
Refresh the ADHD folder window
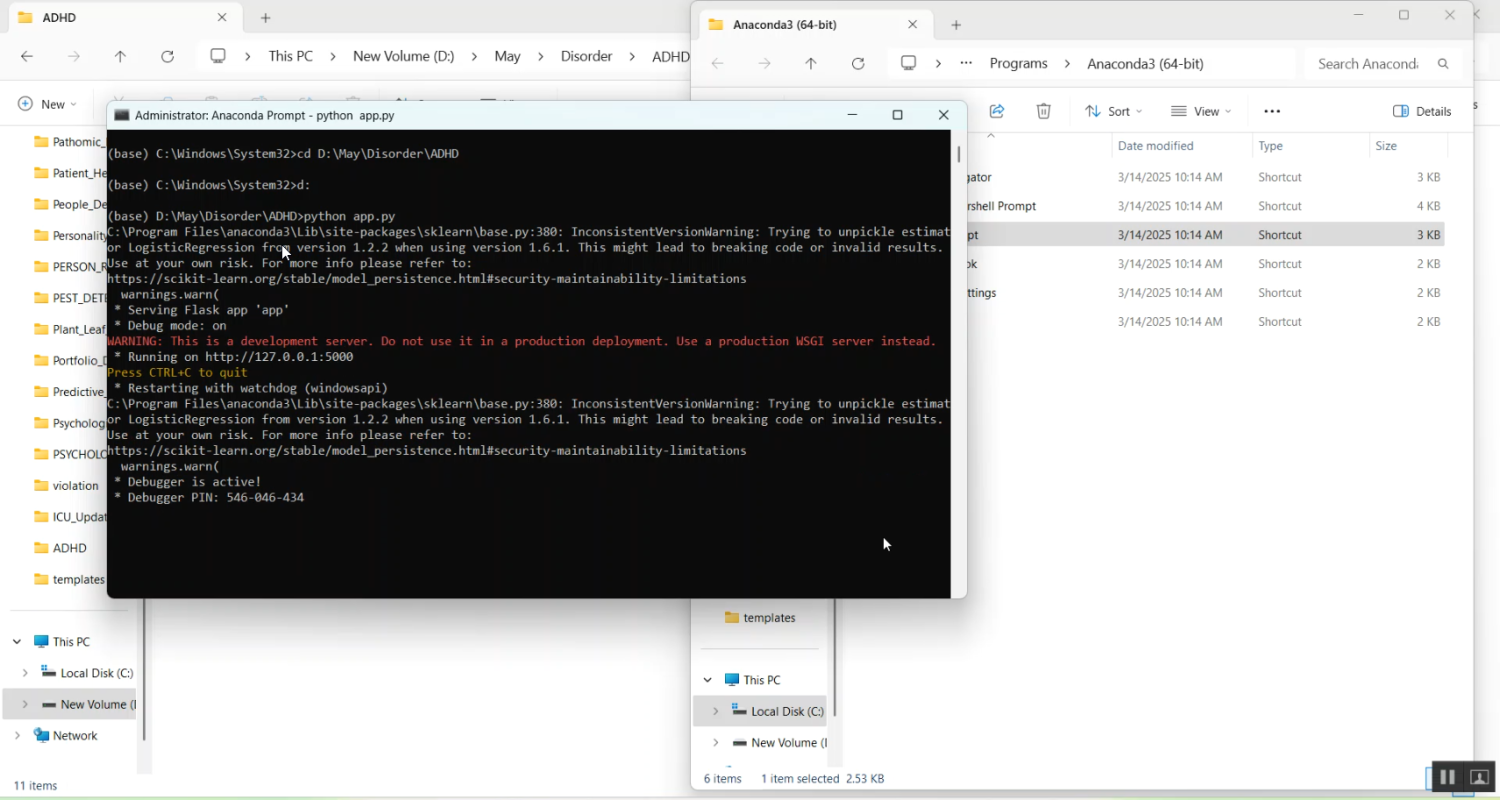coord(167,57)
